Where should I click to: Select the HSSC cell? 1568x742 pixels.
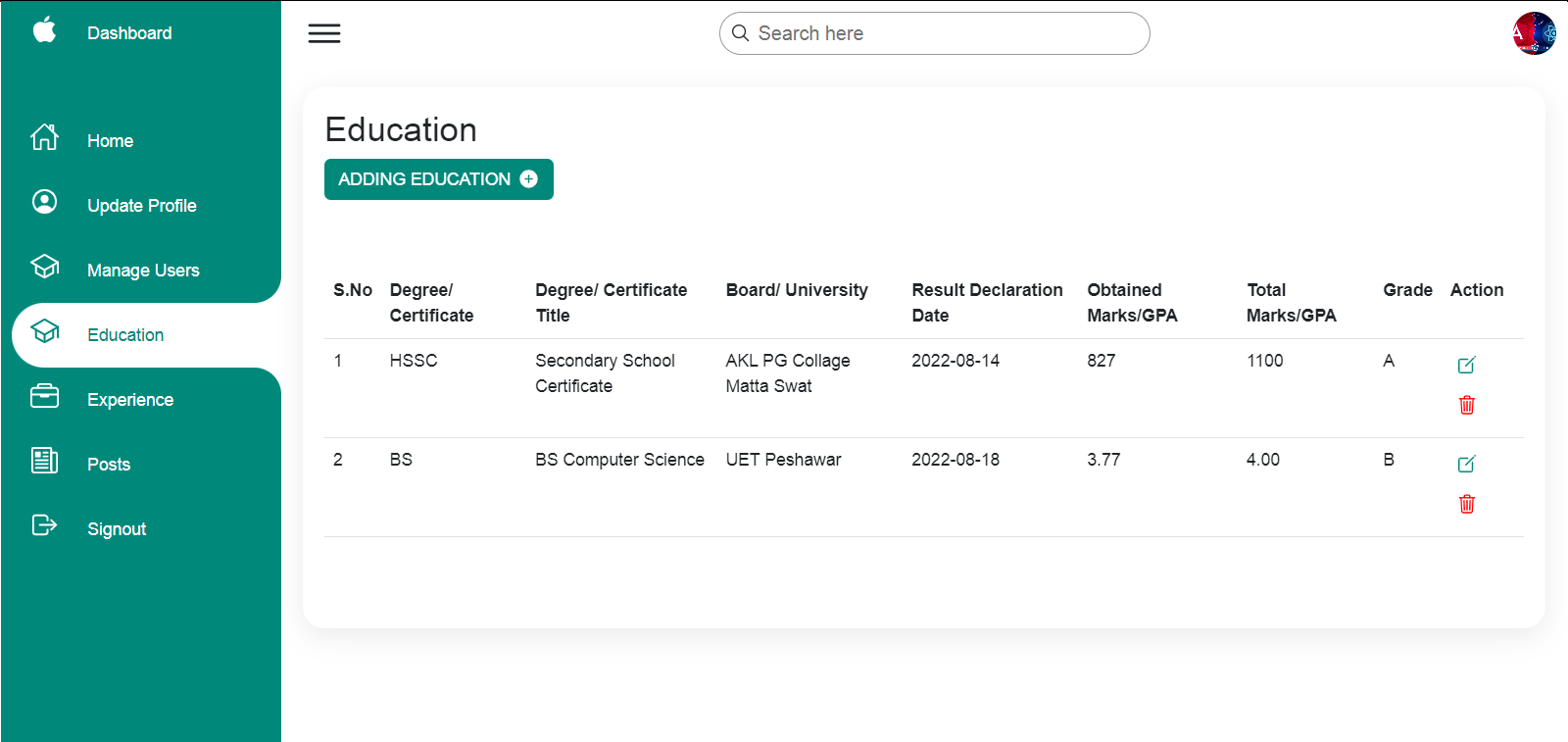pos(414,361)
